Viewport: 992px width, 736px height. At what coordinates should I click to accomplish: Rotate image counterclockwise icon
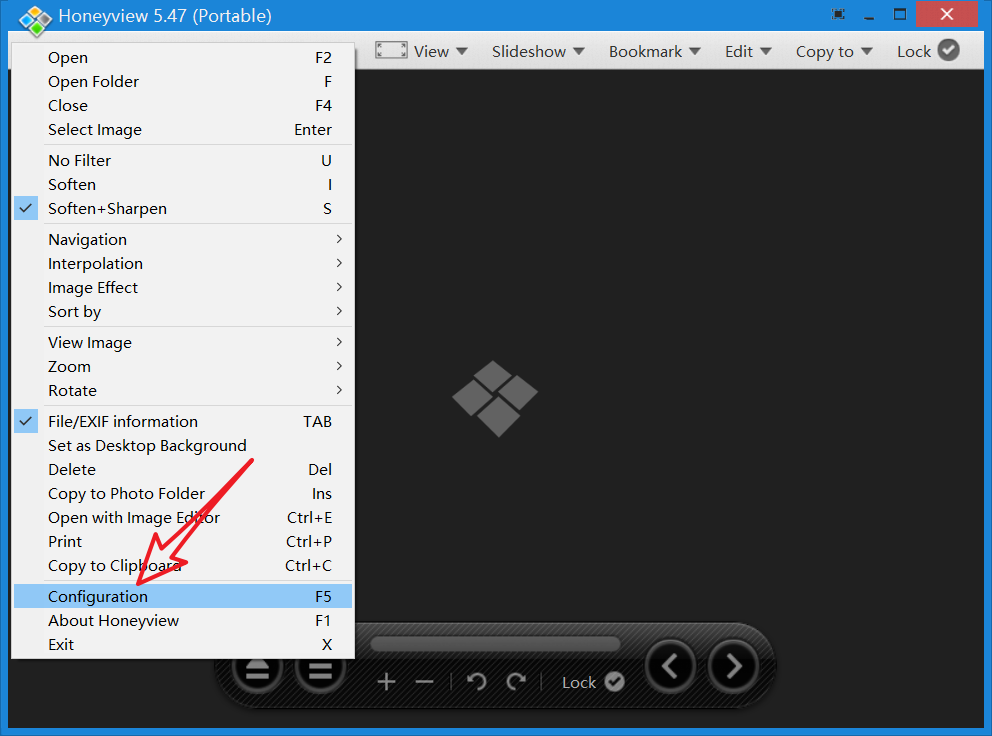click(x=476, y=682)
